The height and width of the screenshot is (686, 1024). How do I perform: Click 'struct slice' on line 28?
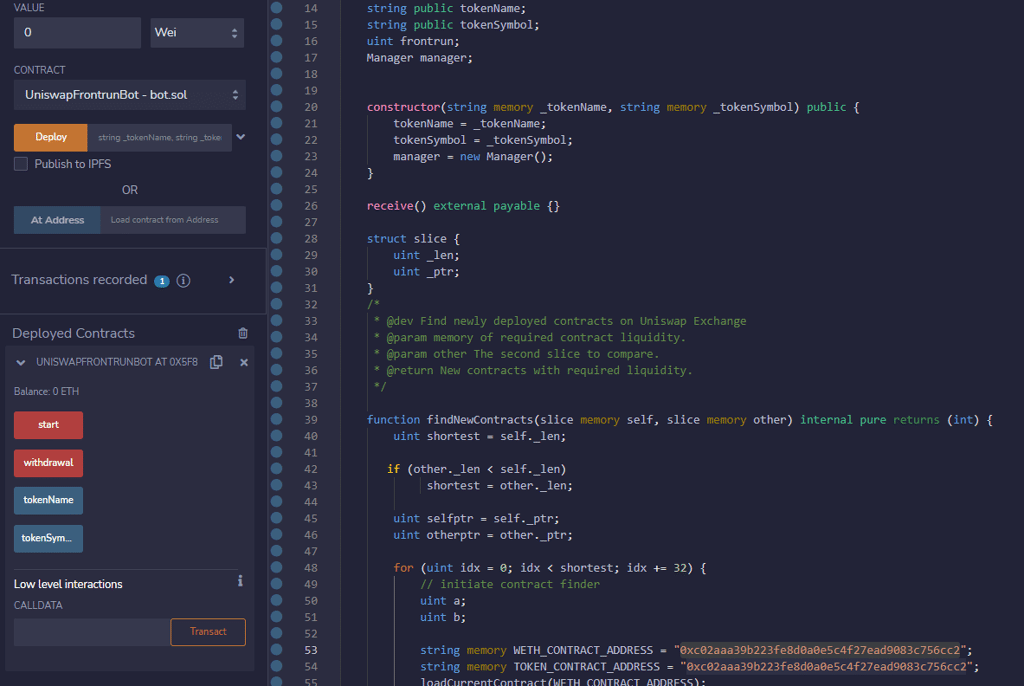407,239
